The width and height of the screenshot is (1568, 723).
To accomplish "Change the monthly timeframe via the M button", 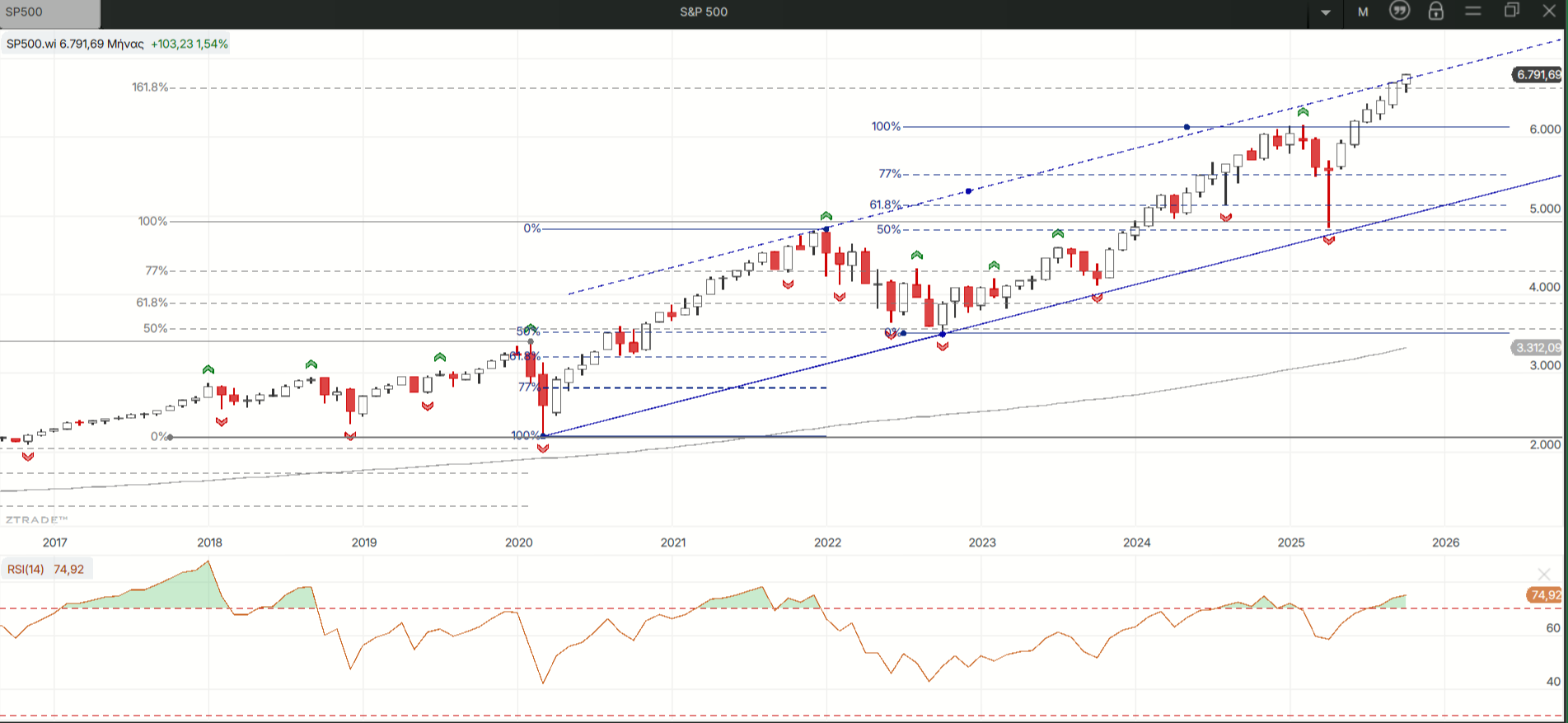I will tap(1363, 12).
